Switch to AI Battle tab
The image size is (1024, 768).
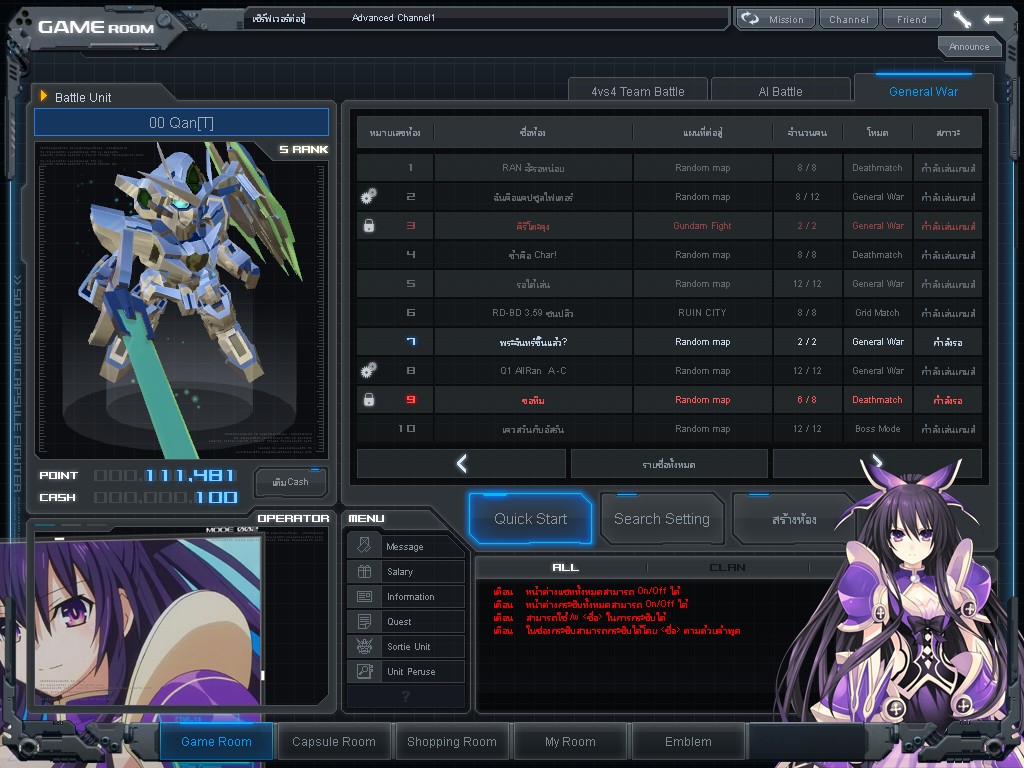tap(780, 91)
